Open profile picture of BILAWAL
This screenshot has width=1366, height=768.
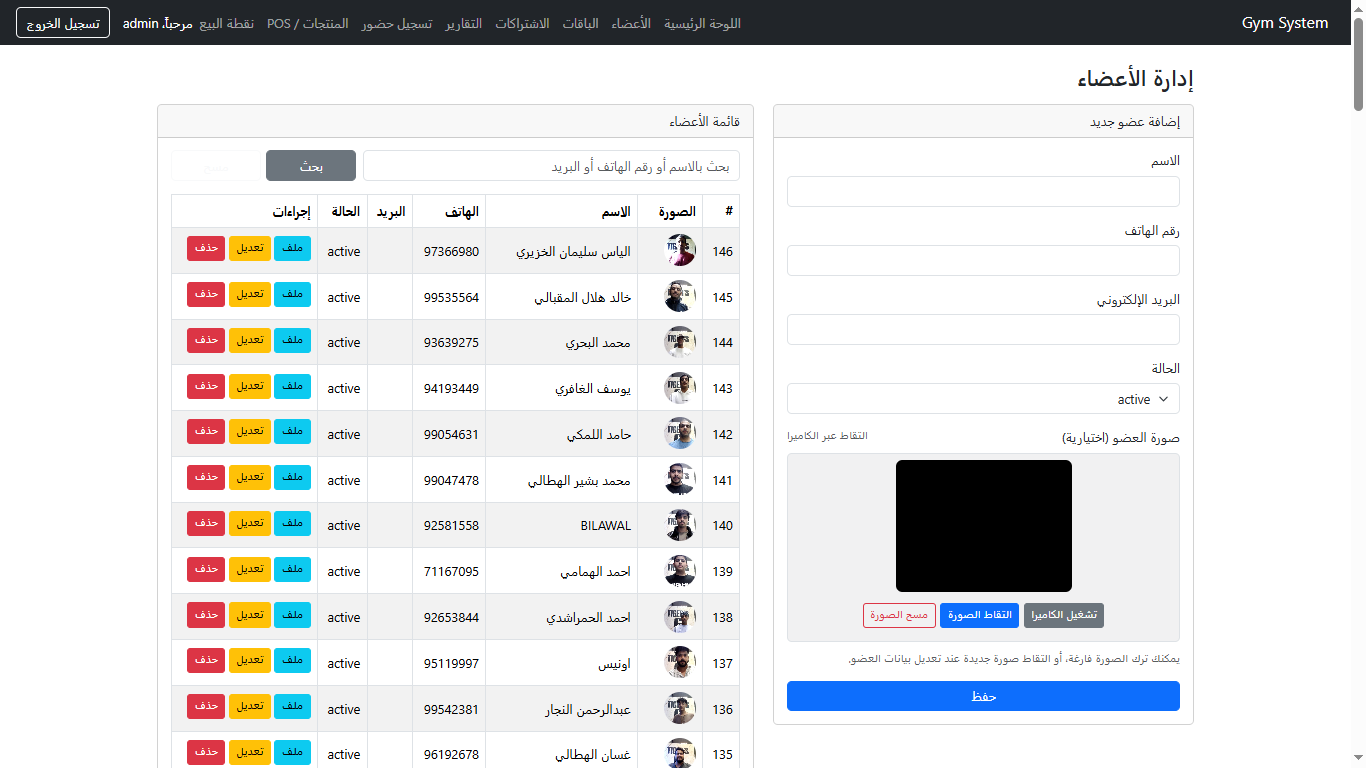(x=680, y=526)
